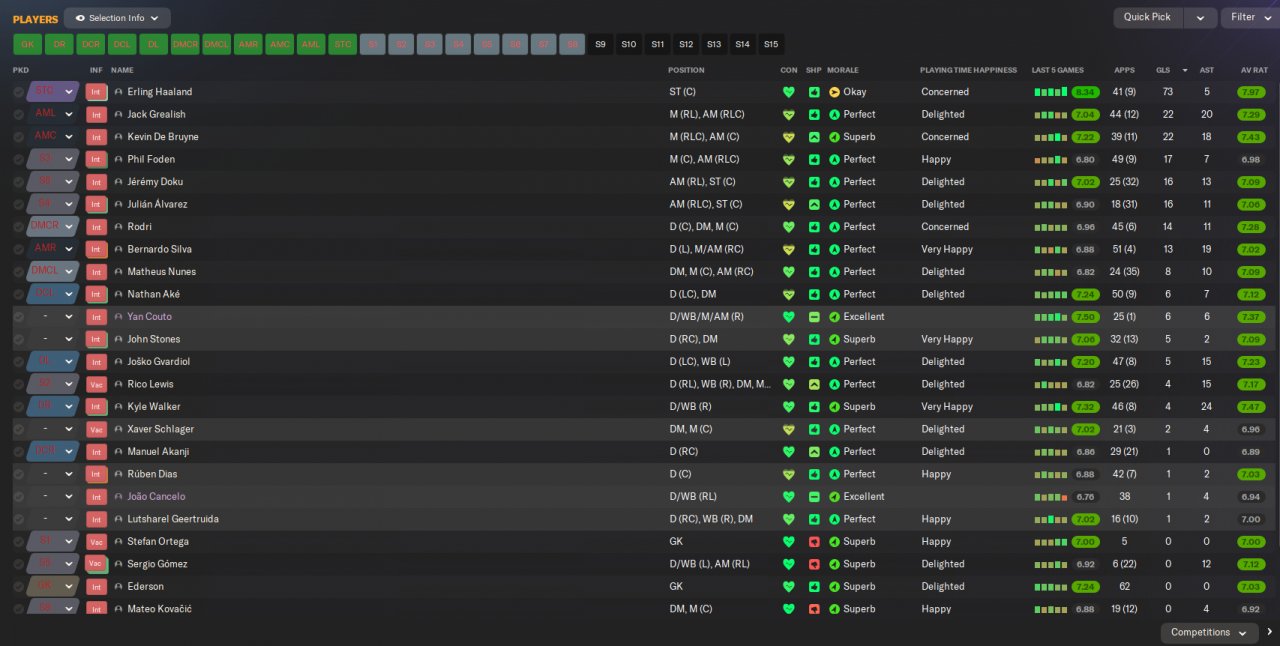This screenshot has height=646, width=1280.
Task: Open the DMCR position dropdown for Rodri
Action: [x=69, y=227]
